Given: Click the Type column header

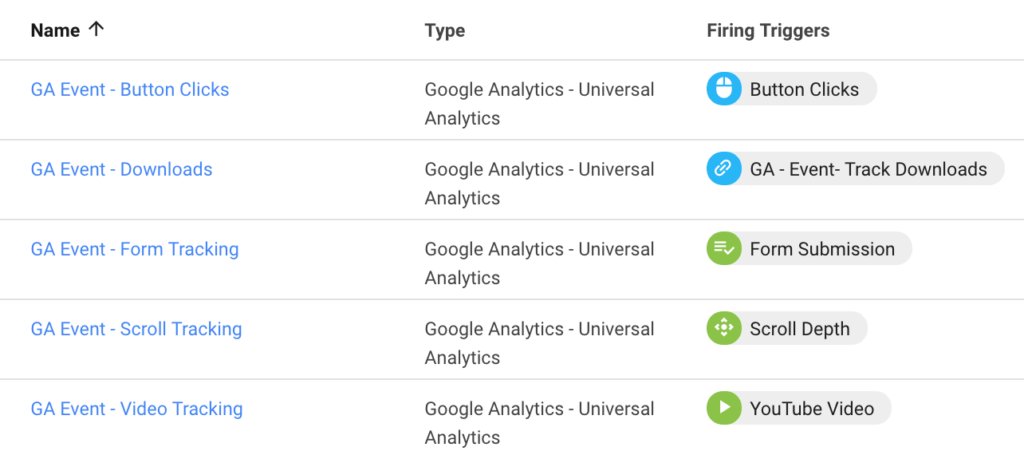Looking at the screenshot, I should click(445, 30).
